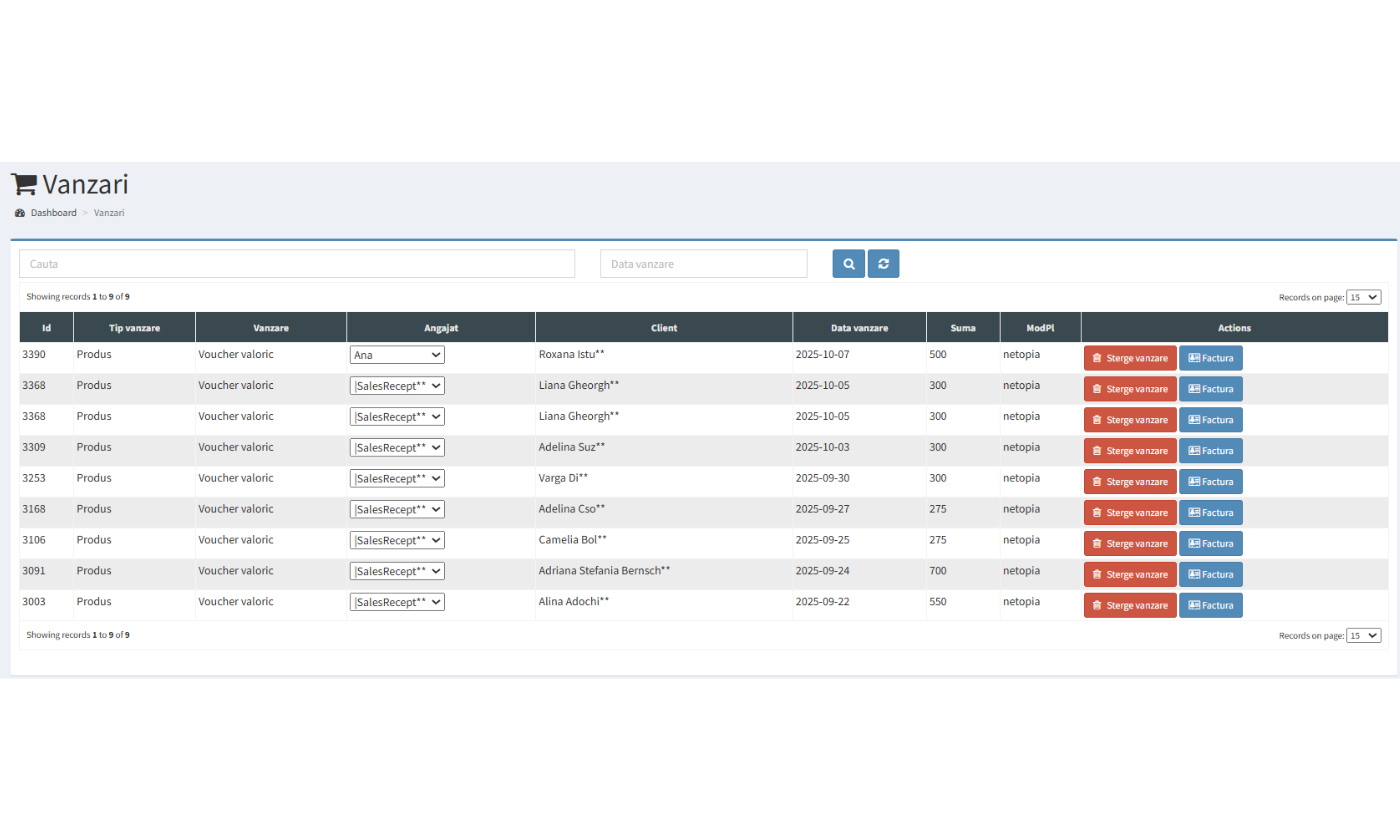Click the magnifier search button
Viewport: 1400px width, 840px height.
coord(848,264)
